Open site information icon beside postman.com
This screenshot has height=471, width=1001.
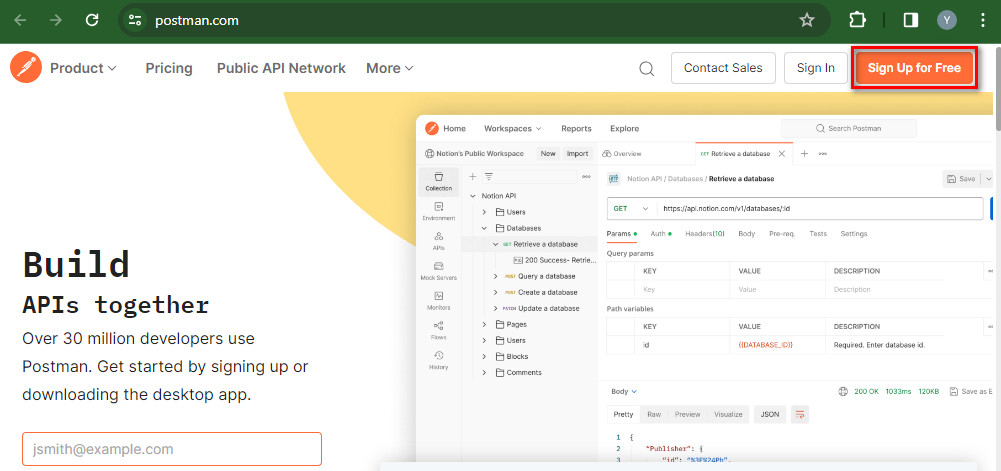click(x=135, y=20)
